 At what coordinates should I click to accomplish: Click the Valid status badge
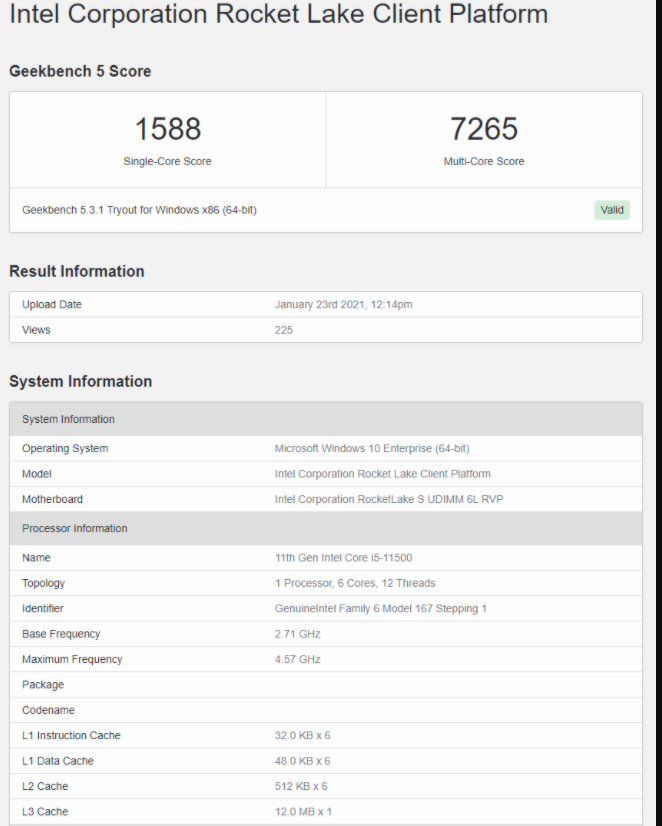point(612,210)
